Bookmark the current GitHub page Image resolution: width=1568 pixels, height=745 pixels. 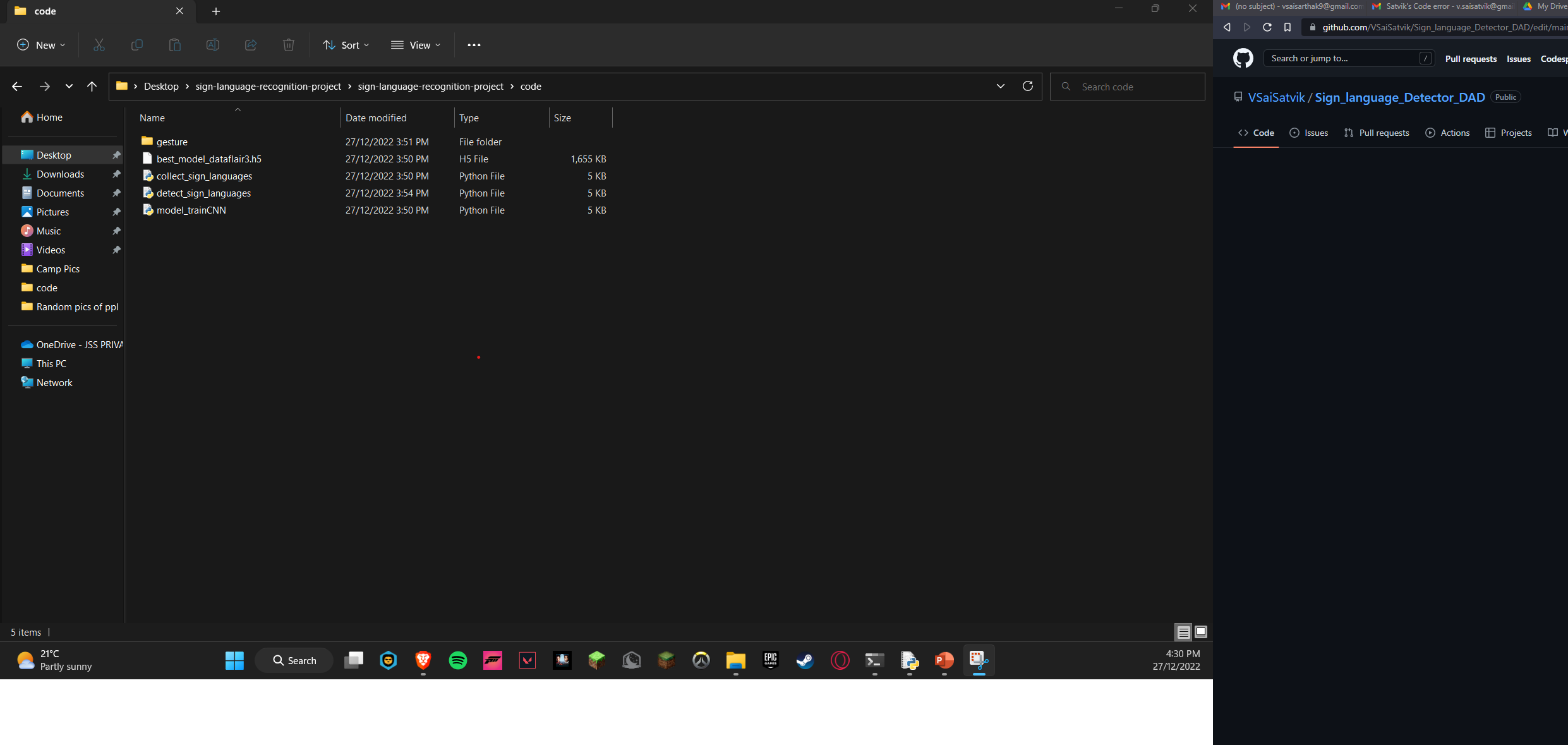click(1287, 27)
